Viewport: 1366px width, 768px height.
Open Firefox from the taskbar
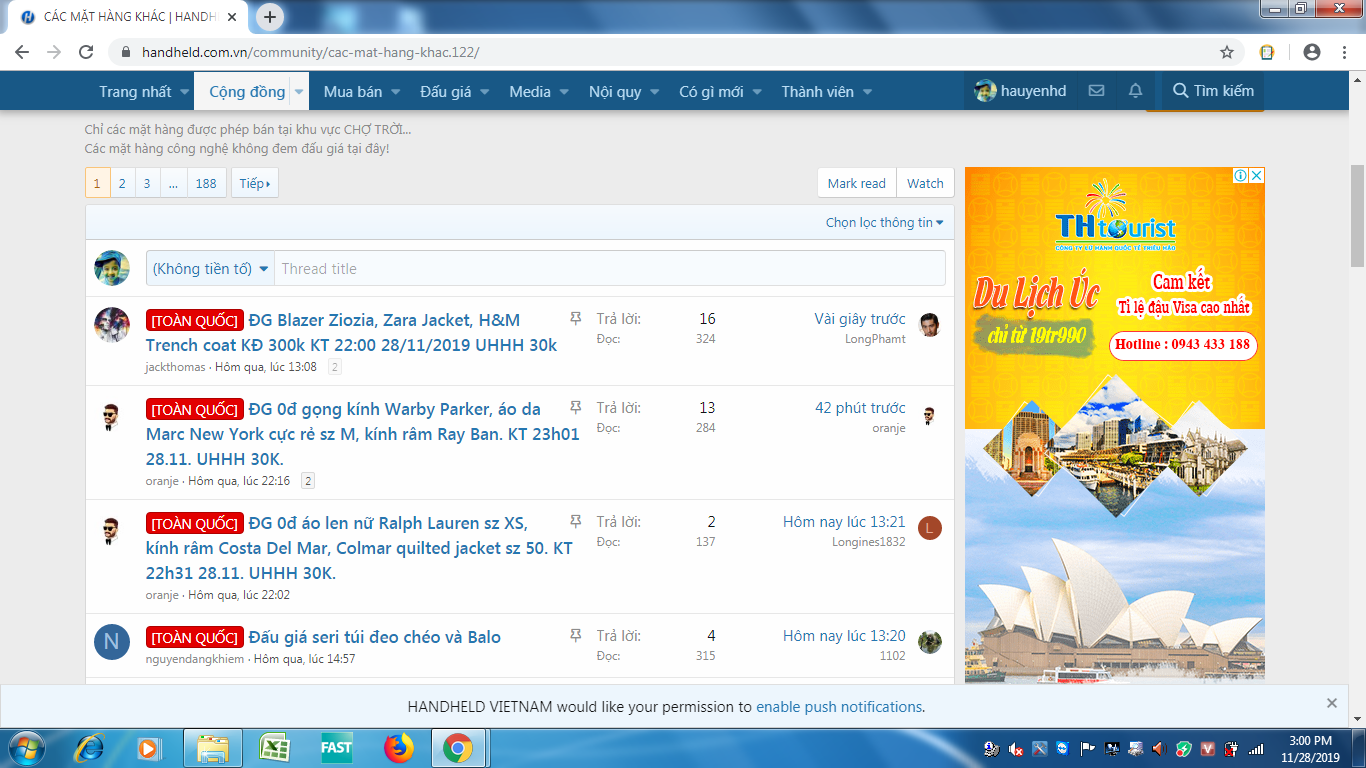(x=398, y=747)
